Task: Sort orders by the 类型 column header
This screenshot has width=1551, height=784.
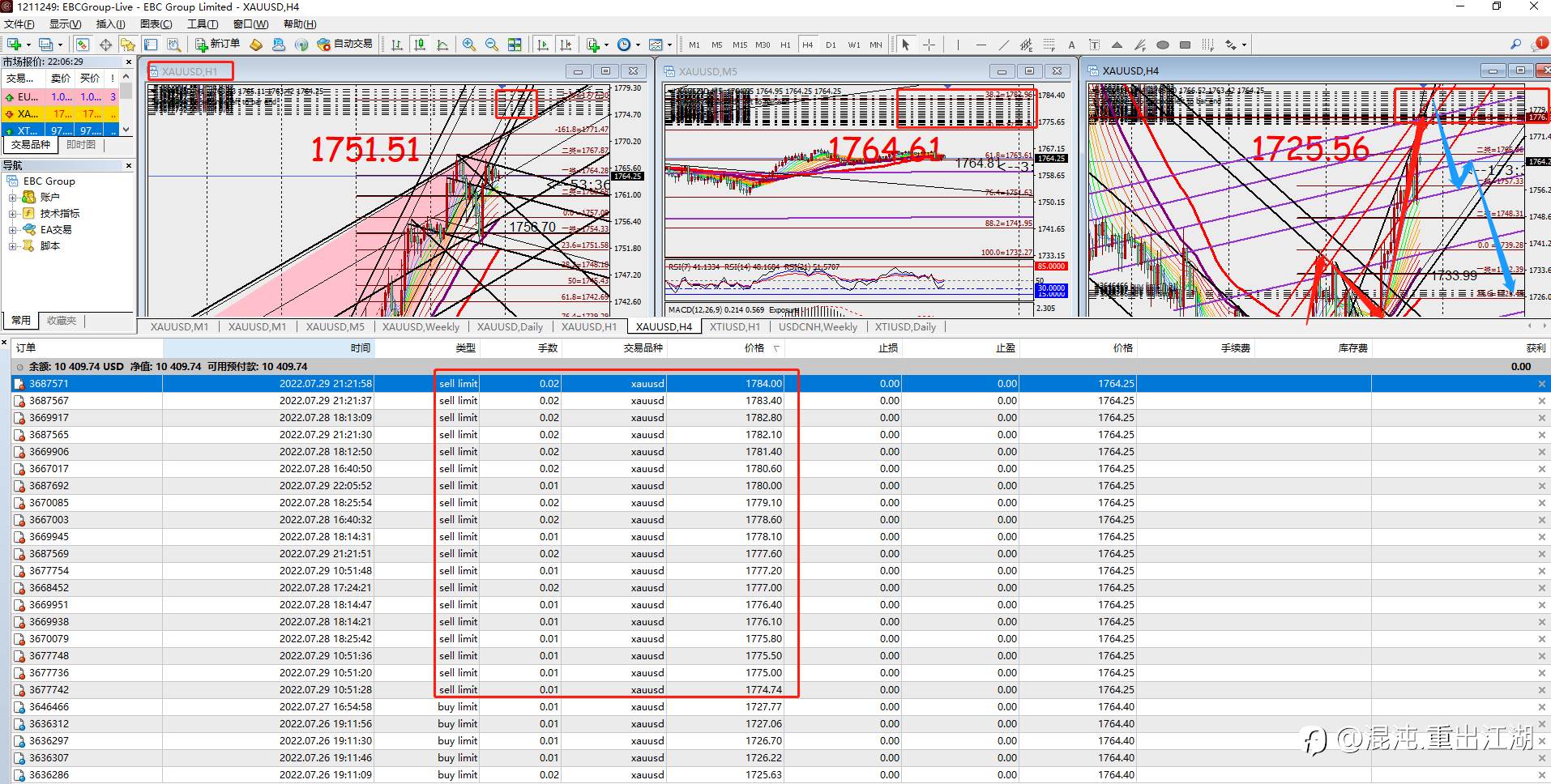Action: tap(466, 348)
